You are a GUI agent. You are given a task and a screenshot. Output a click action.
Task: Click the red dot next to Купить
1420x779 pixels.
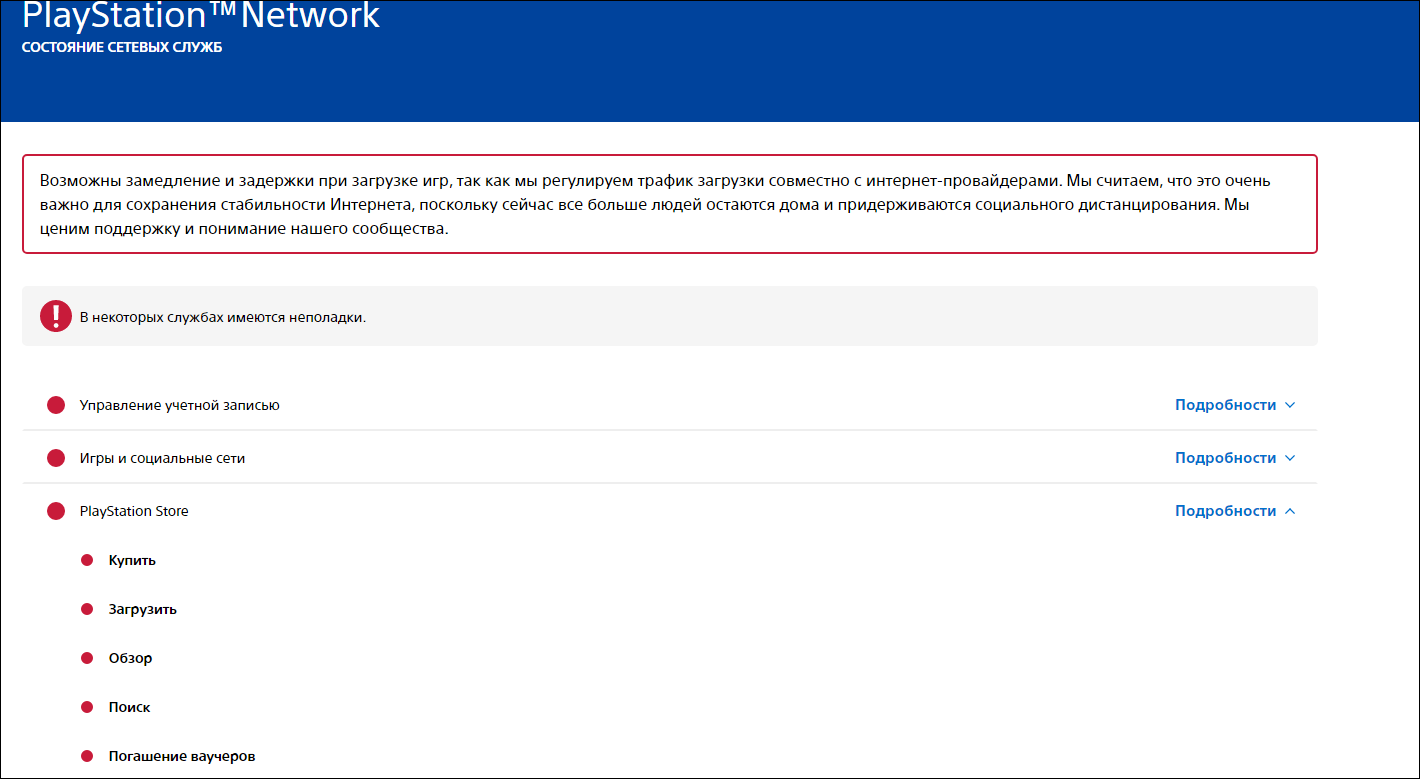click(87, 560)
